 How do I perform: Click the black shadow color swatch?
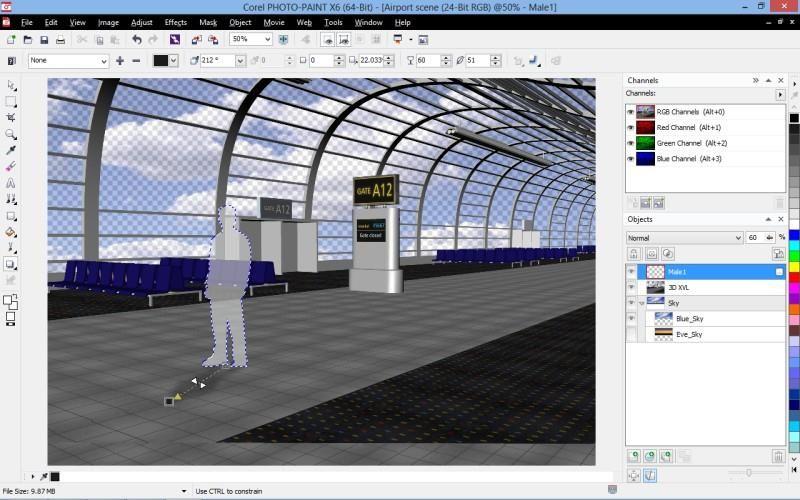[160, 61]
